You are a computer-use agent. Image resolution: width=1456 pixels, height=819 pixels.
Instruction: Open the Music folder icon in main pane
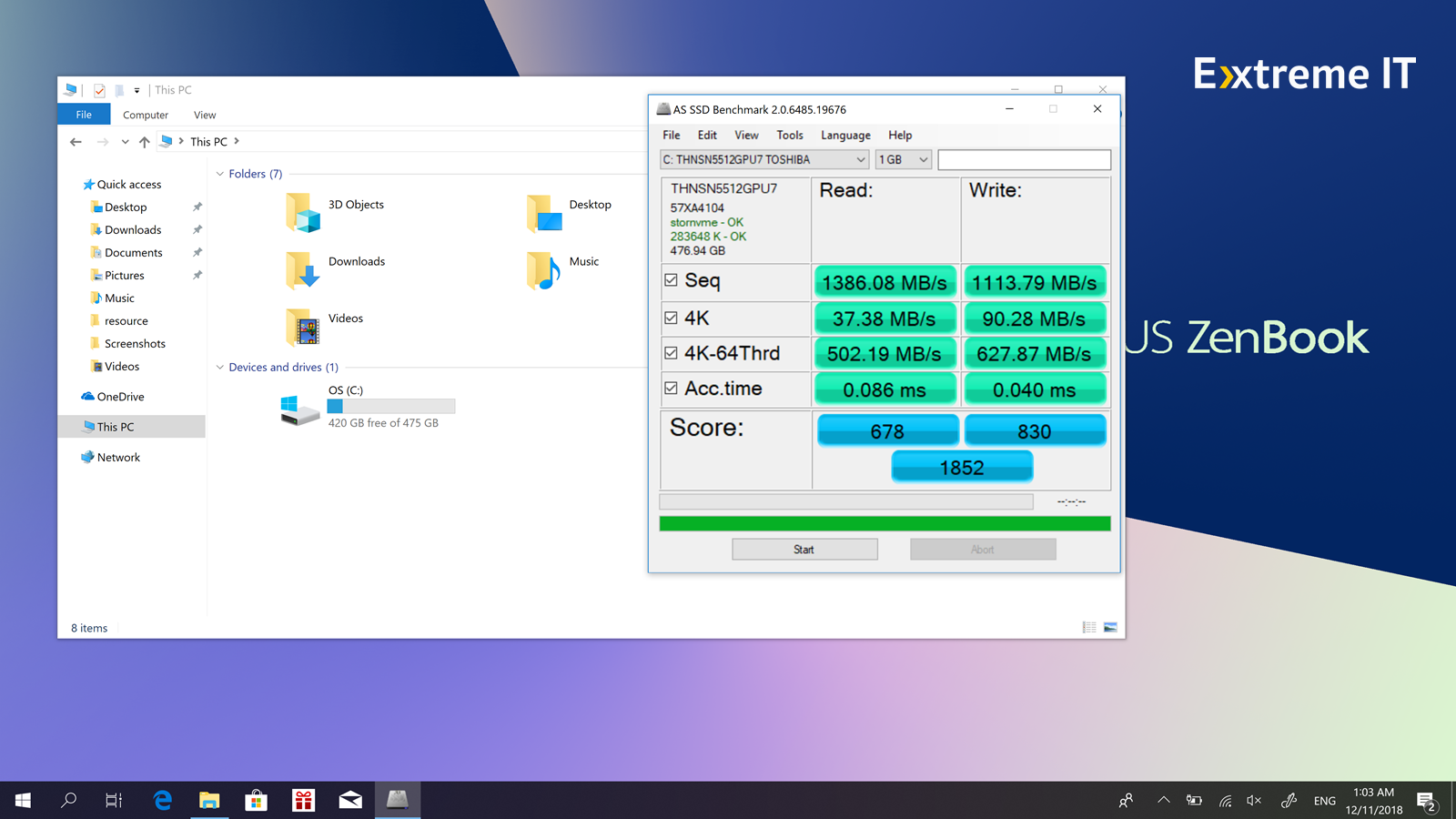(544, 270)
